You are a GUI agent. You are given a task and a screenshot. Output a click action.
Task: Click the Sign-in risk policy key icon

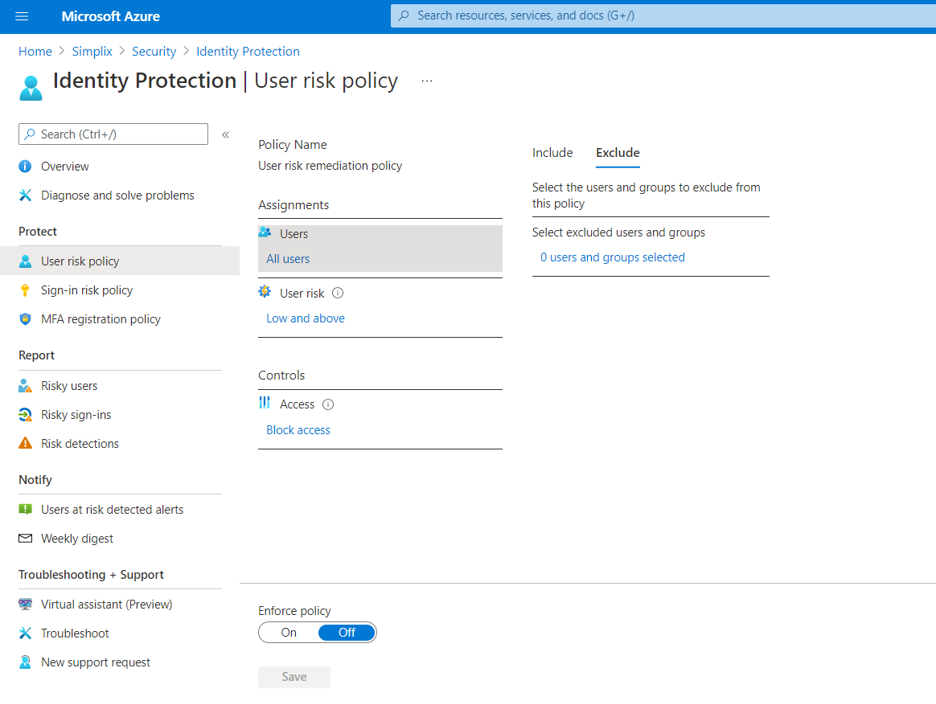pyautogui.click(x=25, y=290)
